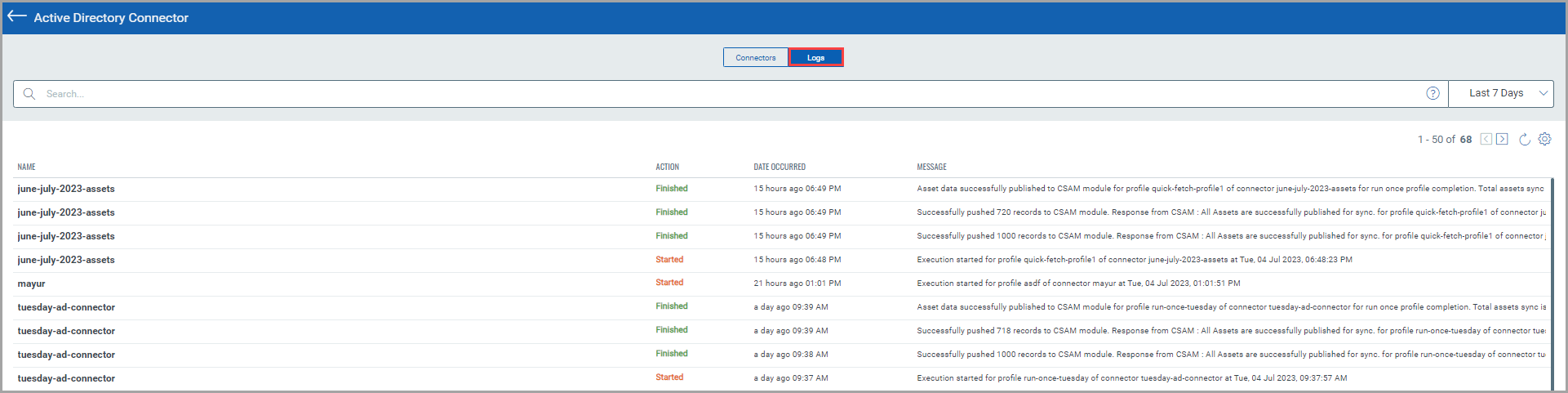The image size is (1568, 393).
Task: Select the Logs tab
Action: click(x=815, y=57)
